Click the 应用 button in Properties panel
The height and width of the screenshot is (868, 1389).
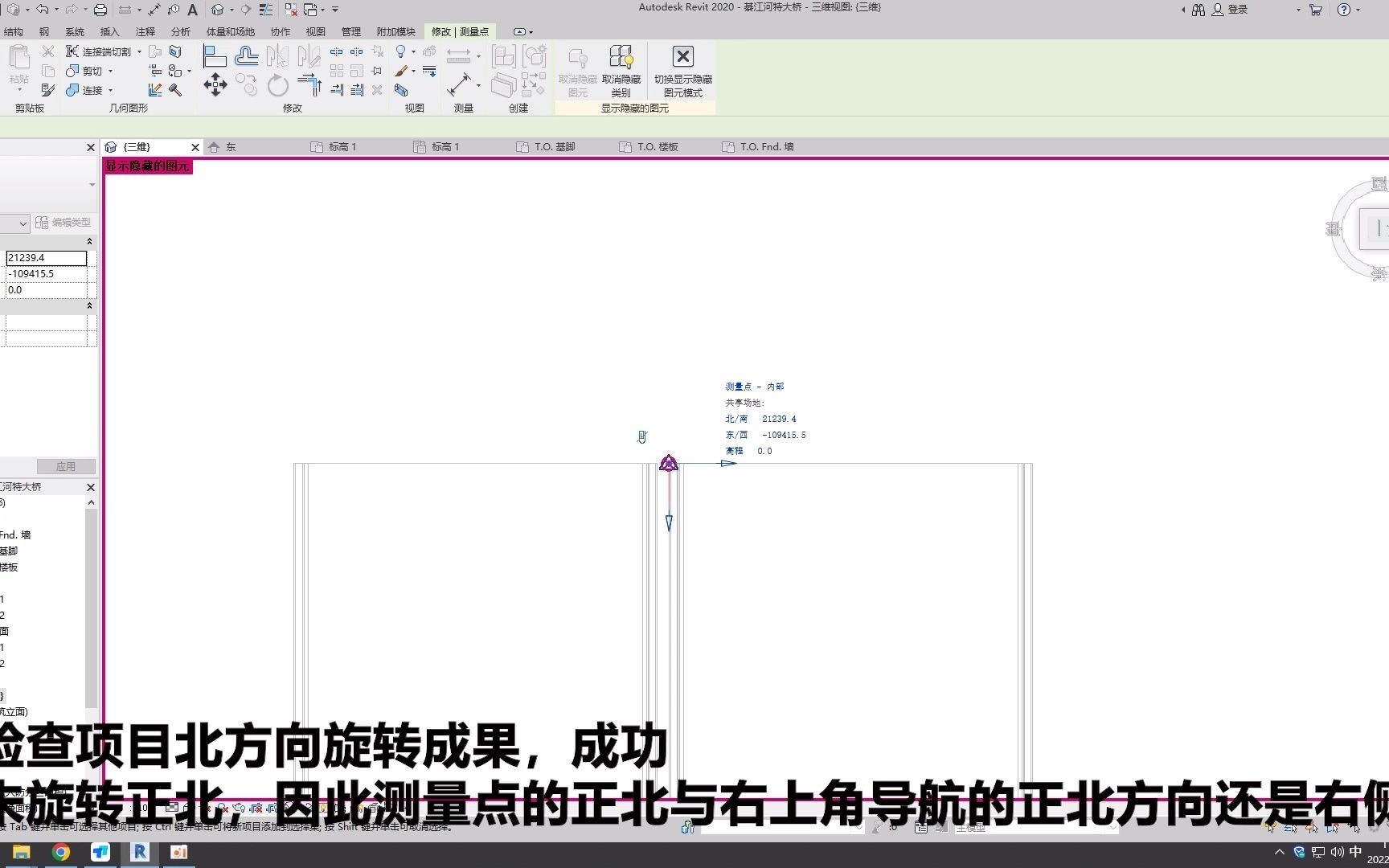click(66, 466)
